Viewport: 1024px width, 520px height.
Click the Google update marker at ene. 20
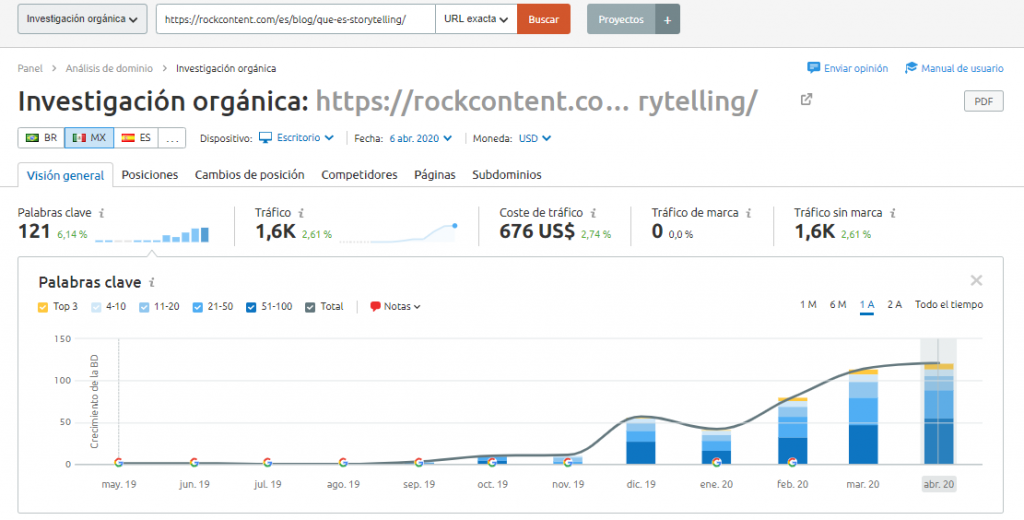[x=716, y=463]
